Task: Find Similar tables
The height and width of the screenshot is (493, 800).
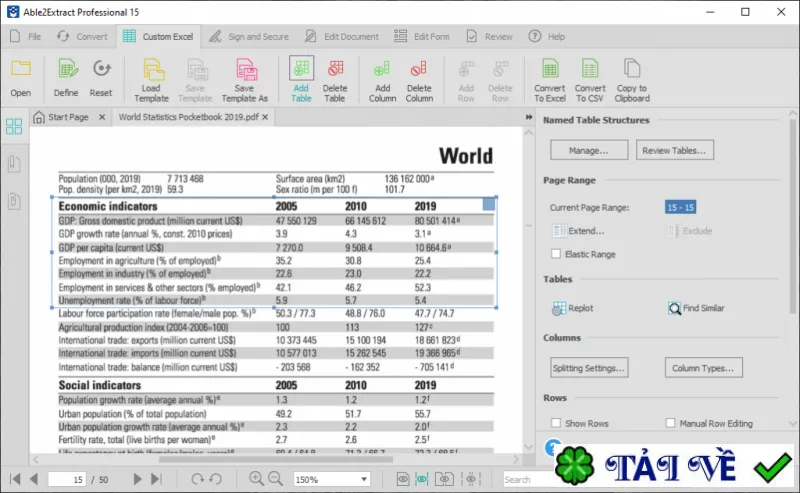Action: [696, 308]
